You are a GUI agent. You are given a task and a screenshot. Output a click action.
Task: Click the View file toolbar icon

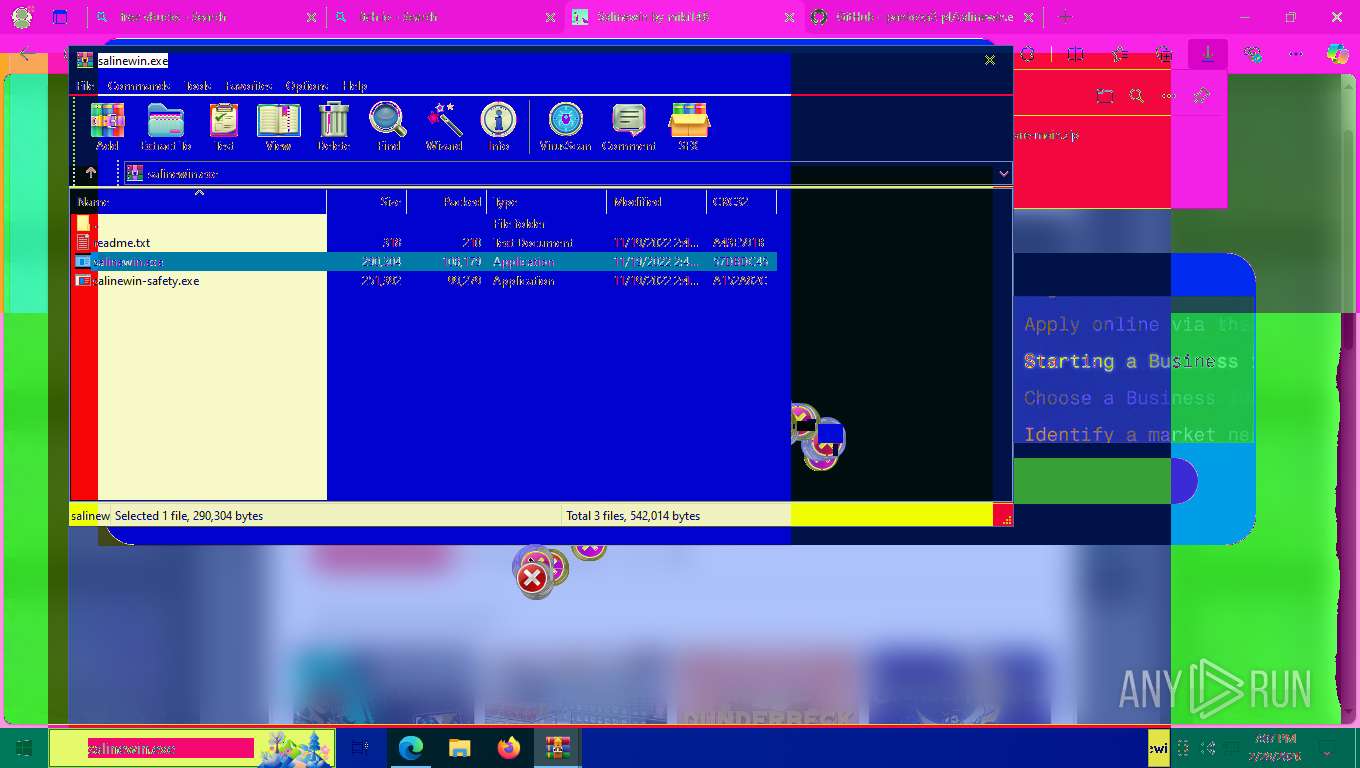[278, 127]
